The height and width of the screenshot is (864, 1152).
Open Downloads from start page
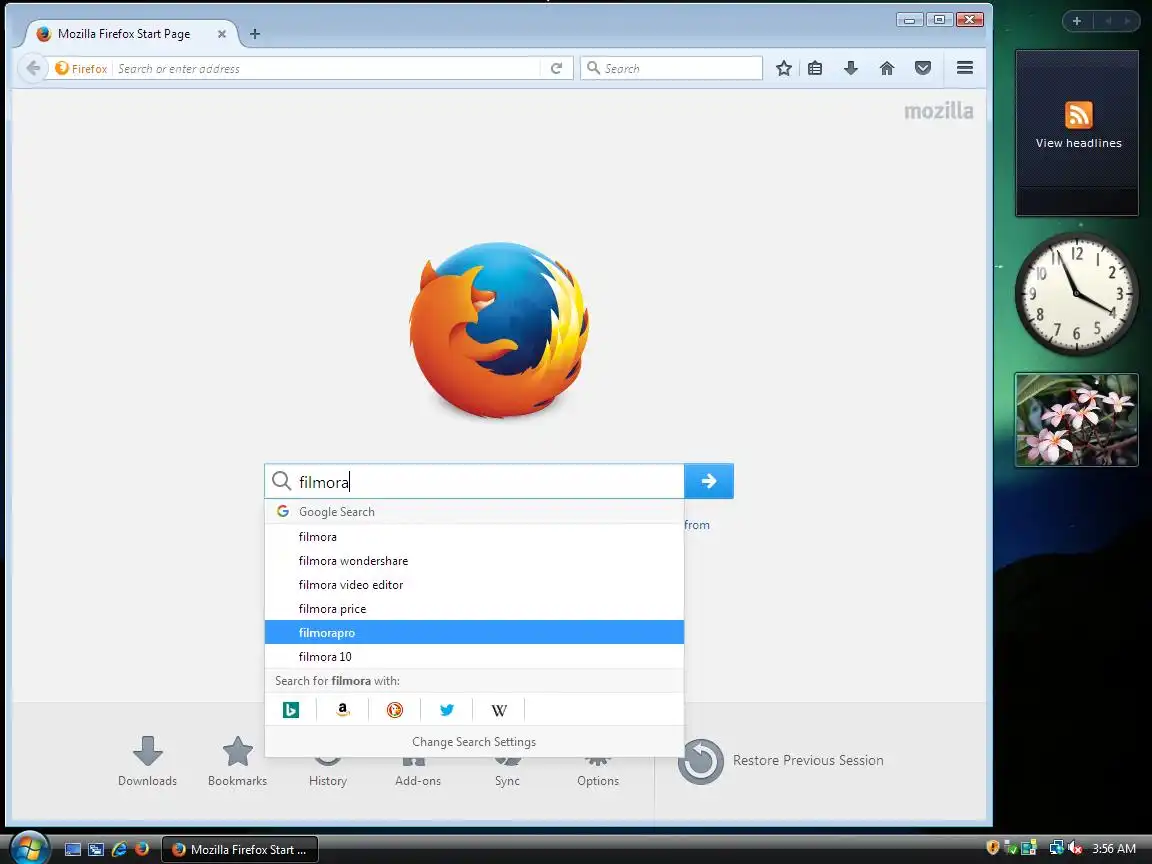[x=147, y=761]
